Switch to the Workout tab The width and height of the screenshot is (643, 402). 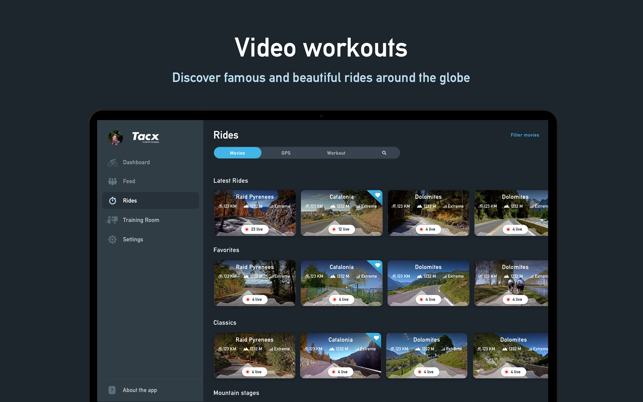336,153
